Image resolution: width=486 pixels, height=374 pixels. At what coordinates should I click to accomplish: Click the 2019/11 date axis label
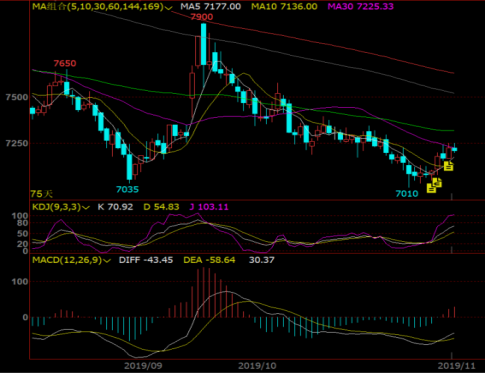[x=457, y=366]
